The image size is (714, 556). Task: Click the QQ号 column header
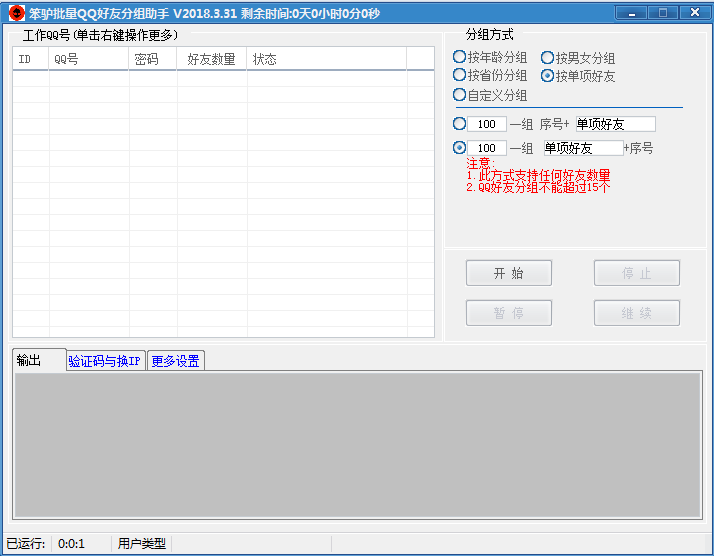click(x=89, y=59)
